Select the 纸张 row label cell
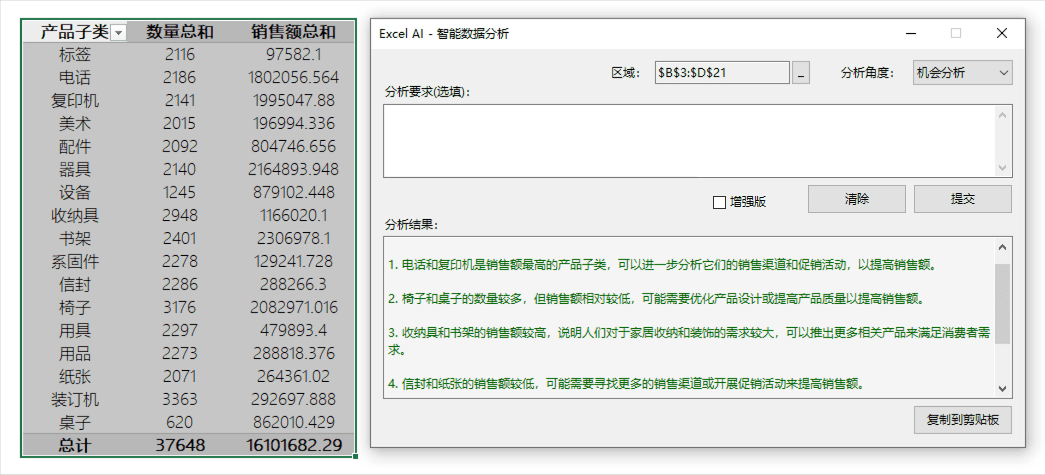The image size is (1045, 475). pyautogui.click(x=75, y=376)
